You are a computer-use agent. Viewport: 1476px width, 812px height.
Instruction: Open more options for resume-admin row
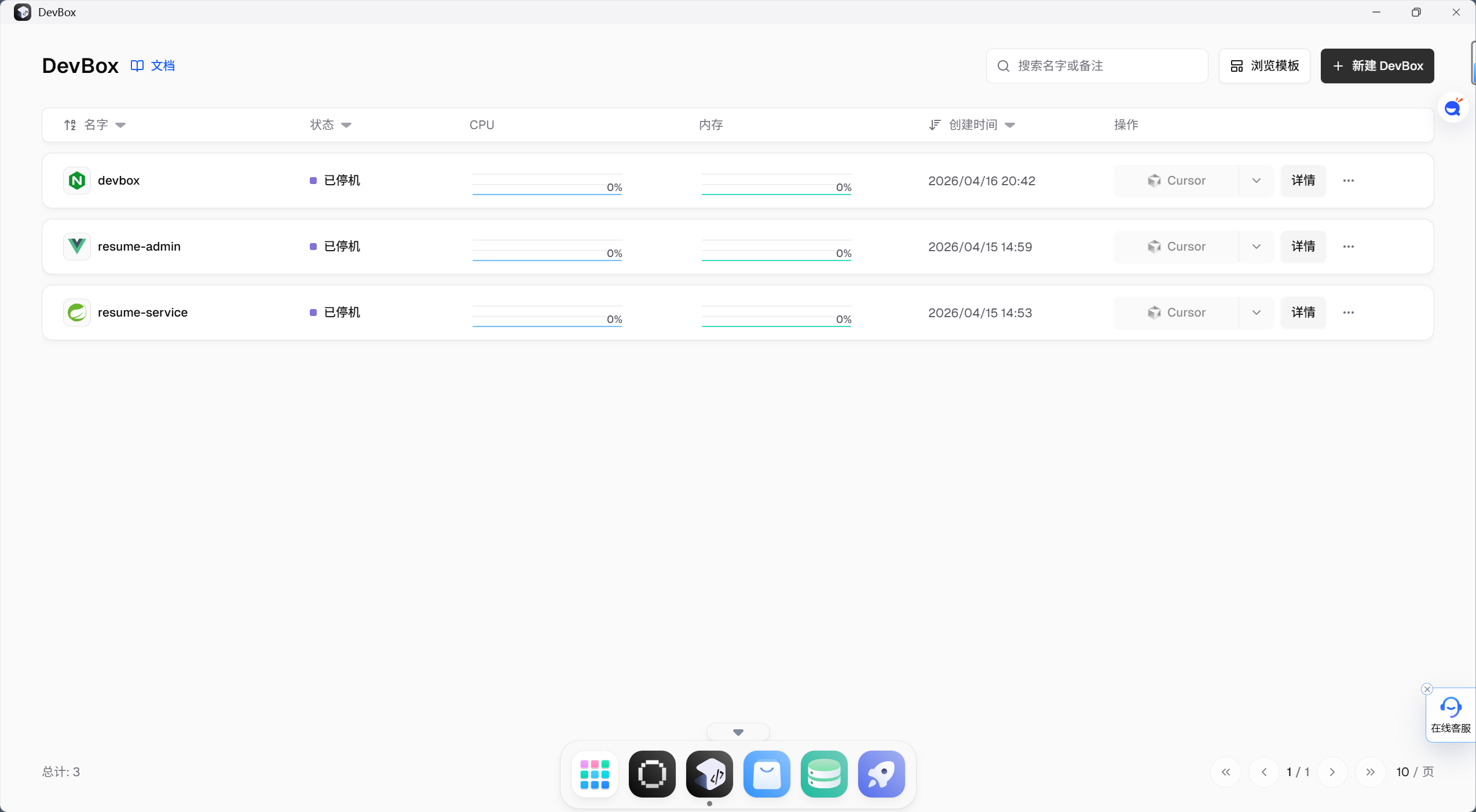[1349, 247]
